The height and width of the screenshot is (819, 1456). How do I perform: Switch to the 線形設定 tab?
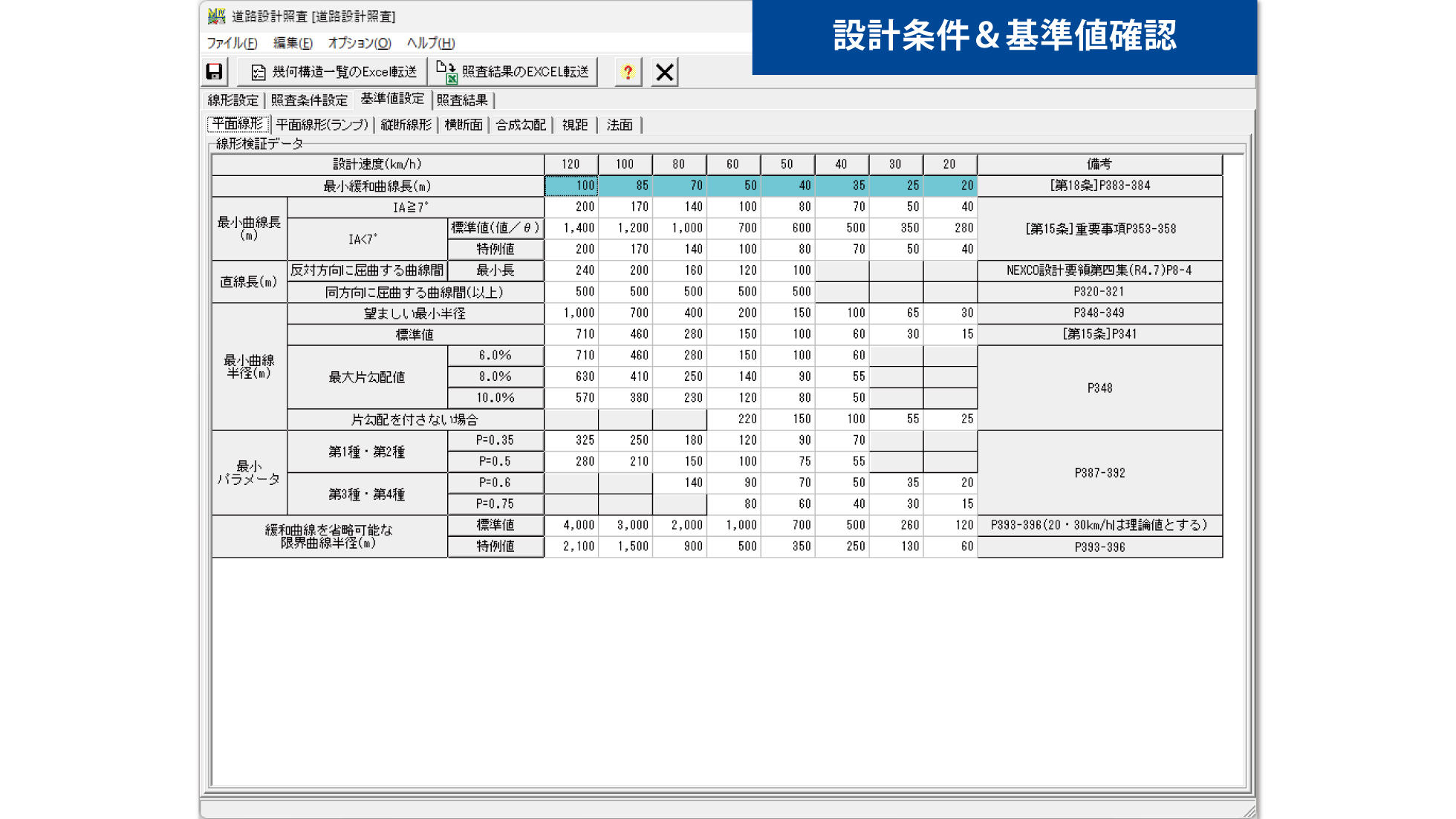coord(233,100)
